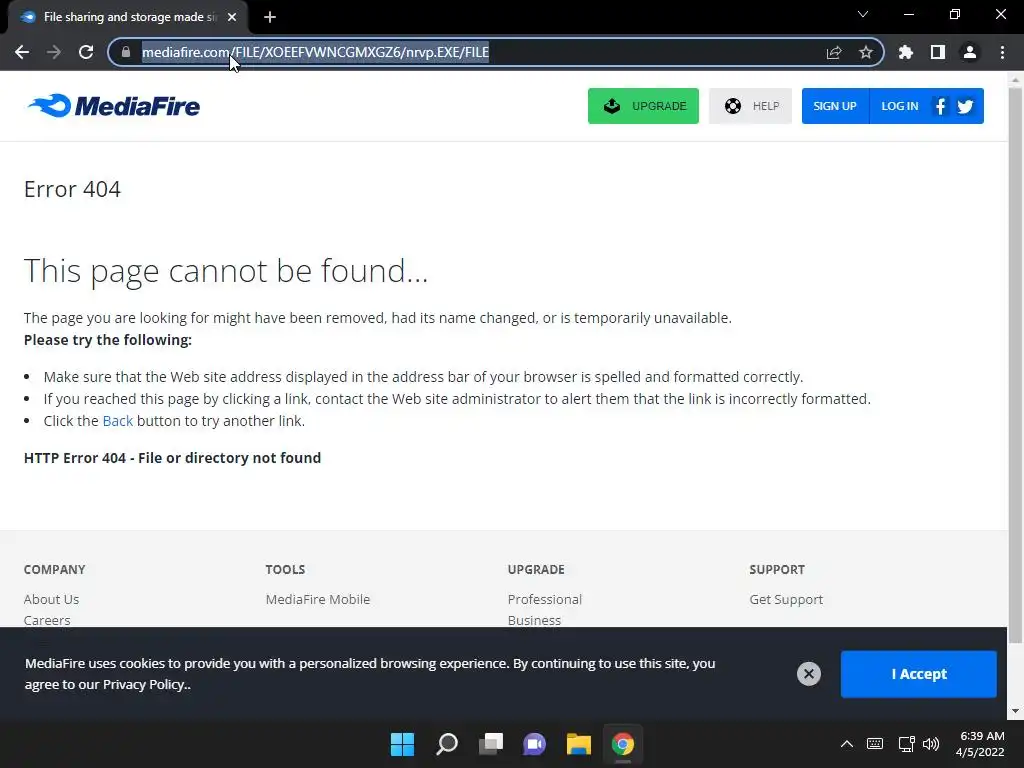Screen dimensions: 1024x768
Task: Select the File sharing and storage tab
Action: click(129, 17)
